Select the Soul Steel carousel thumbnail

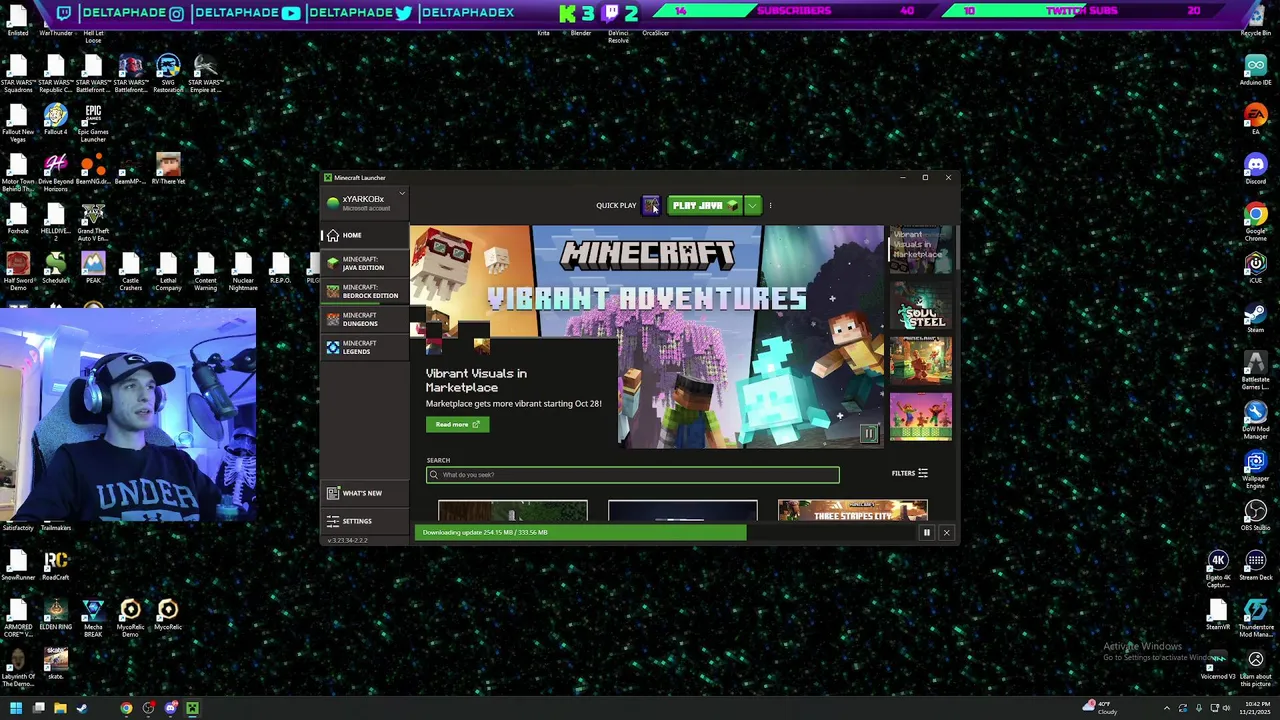921,305
